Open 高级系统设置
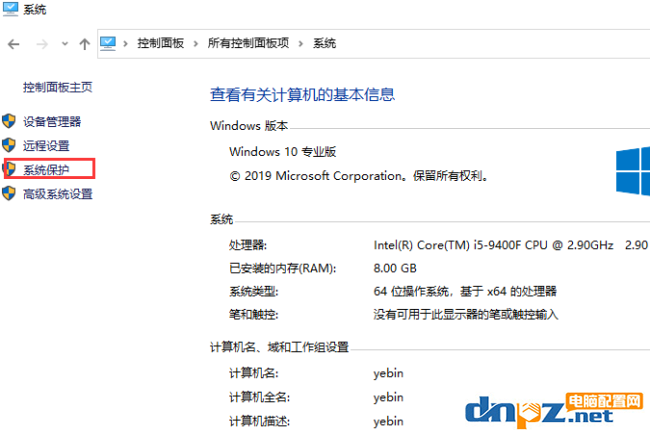Viewport: 650px width, 435px height. pyautogui.click(x=58, y=194)
